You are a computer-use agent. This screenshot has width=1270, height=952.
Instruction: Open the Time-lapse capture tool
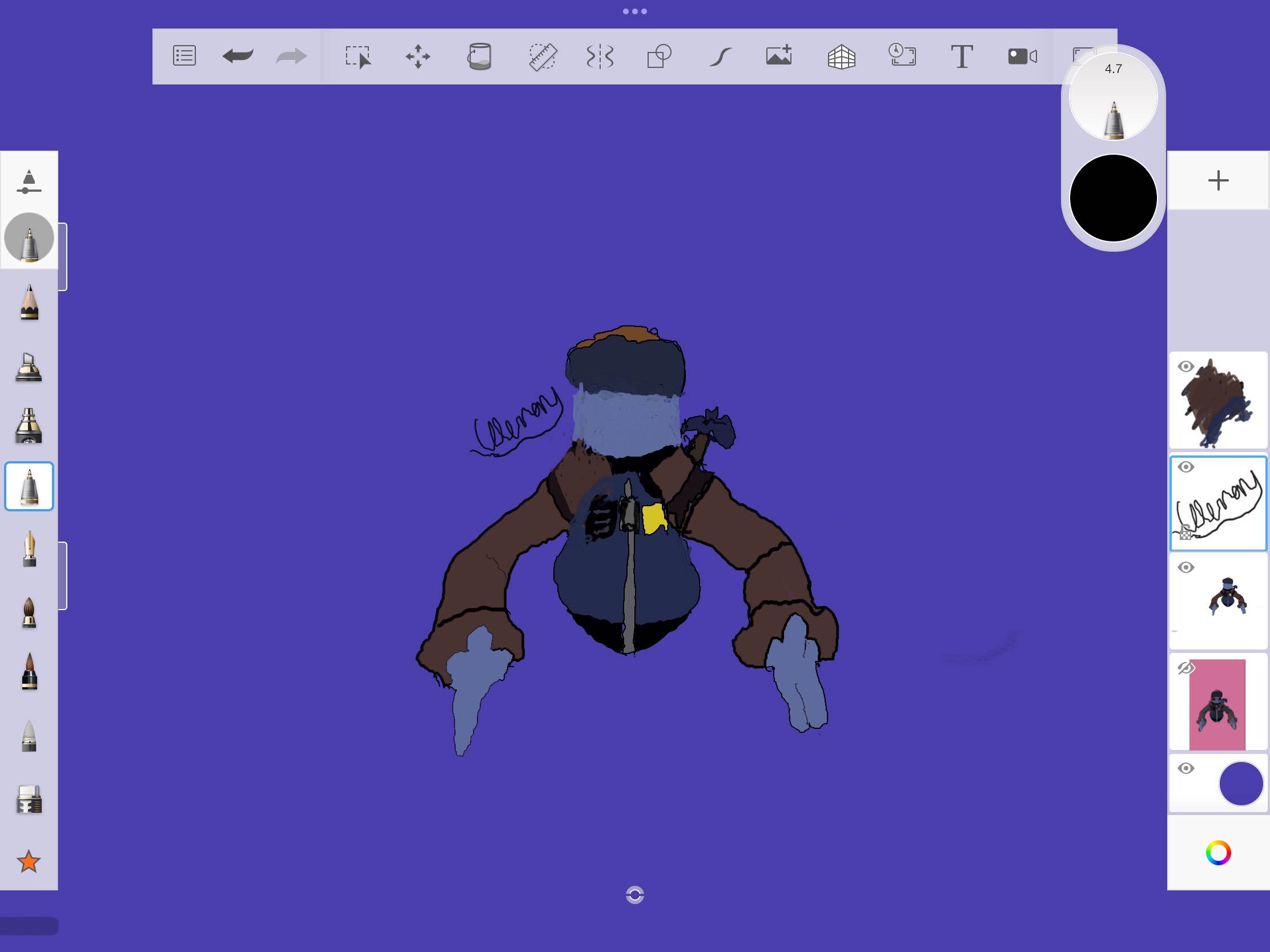pyautogui.click(x=902, y=56)
